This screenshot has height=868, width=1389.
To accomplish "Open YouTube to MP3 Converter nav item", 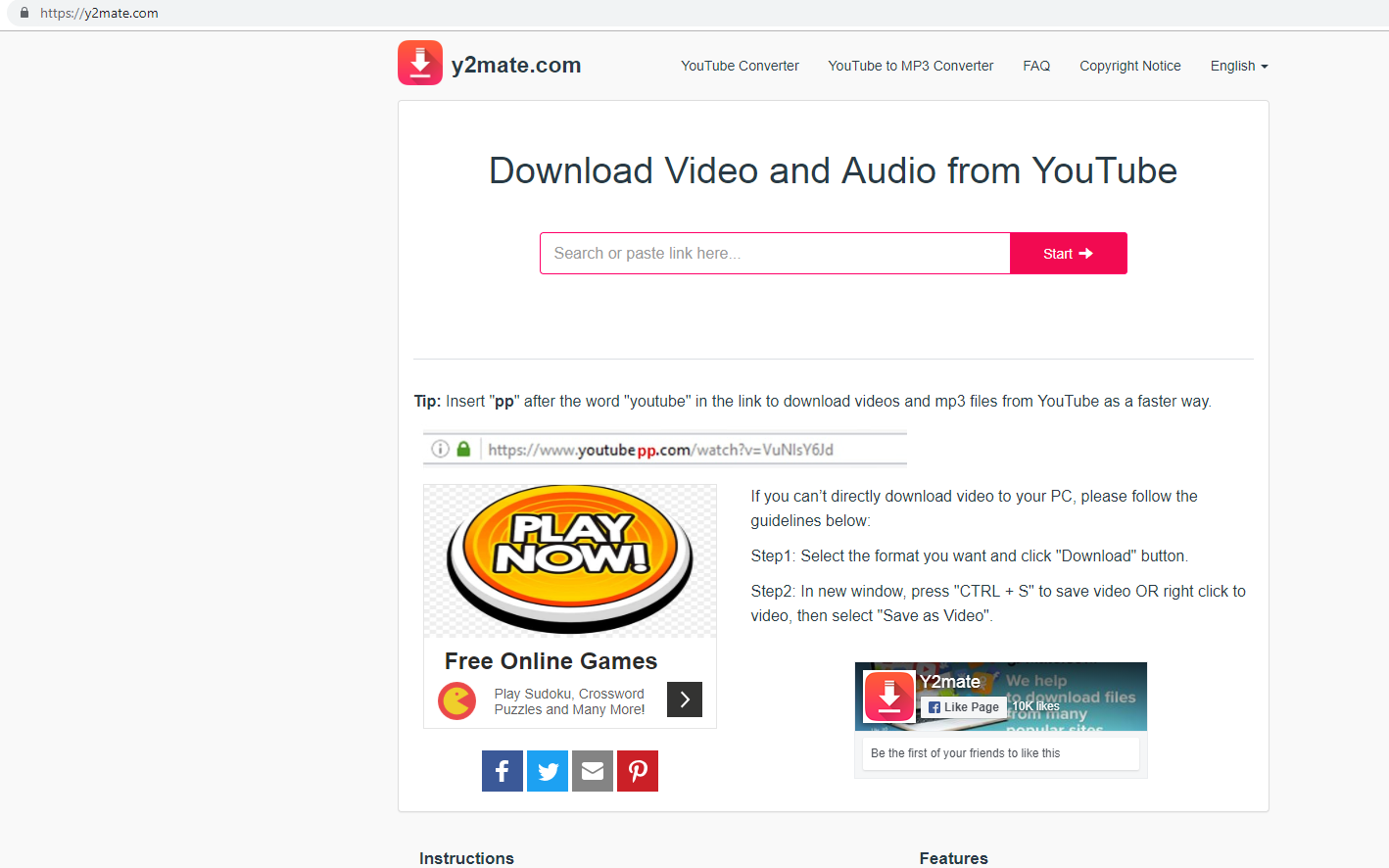I will 911,66.
